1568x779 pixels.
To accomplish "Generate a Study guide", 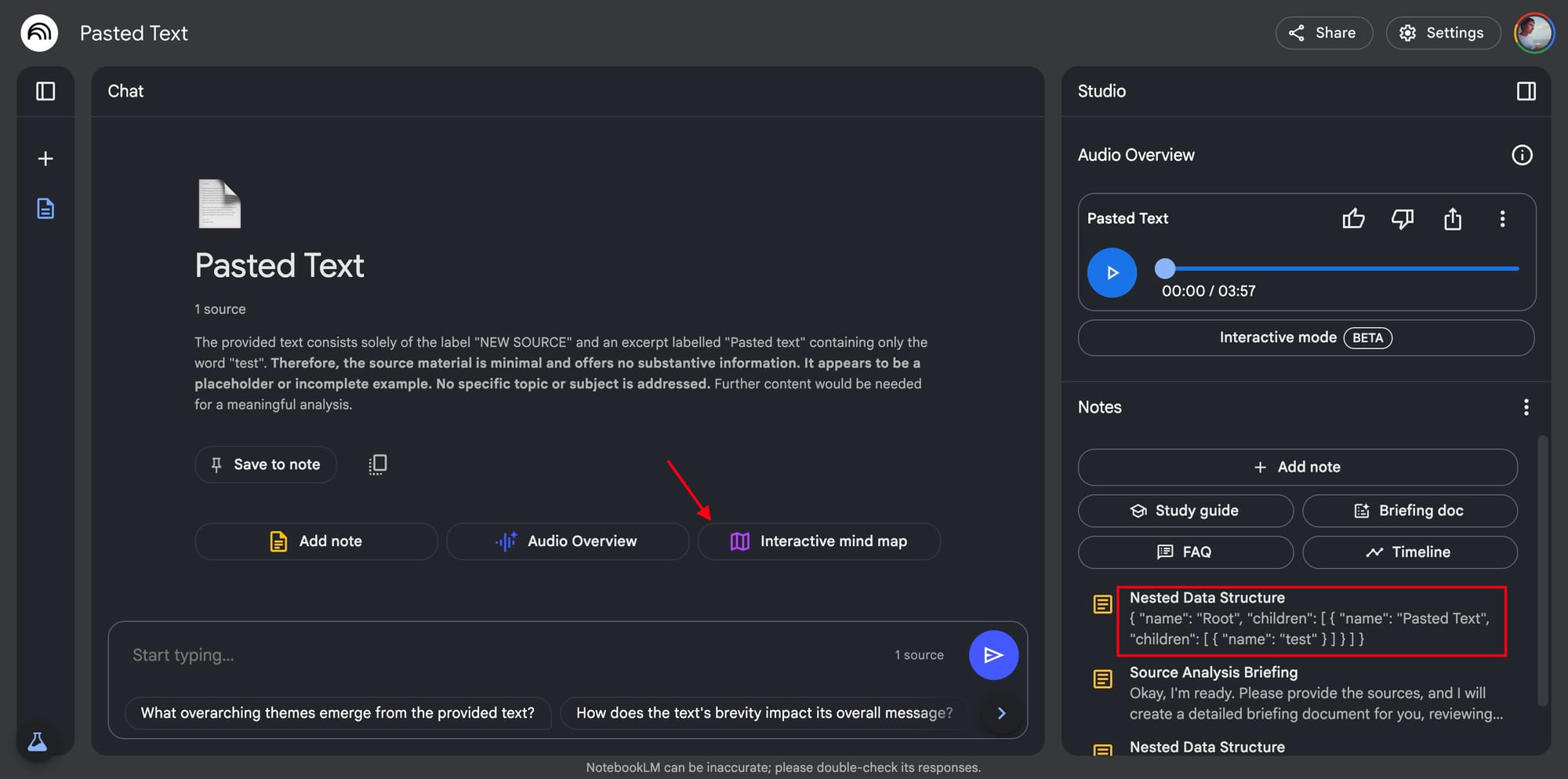I will 1185,511.
